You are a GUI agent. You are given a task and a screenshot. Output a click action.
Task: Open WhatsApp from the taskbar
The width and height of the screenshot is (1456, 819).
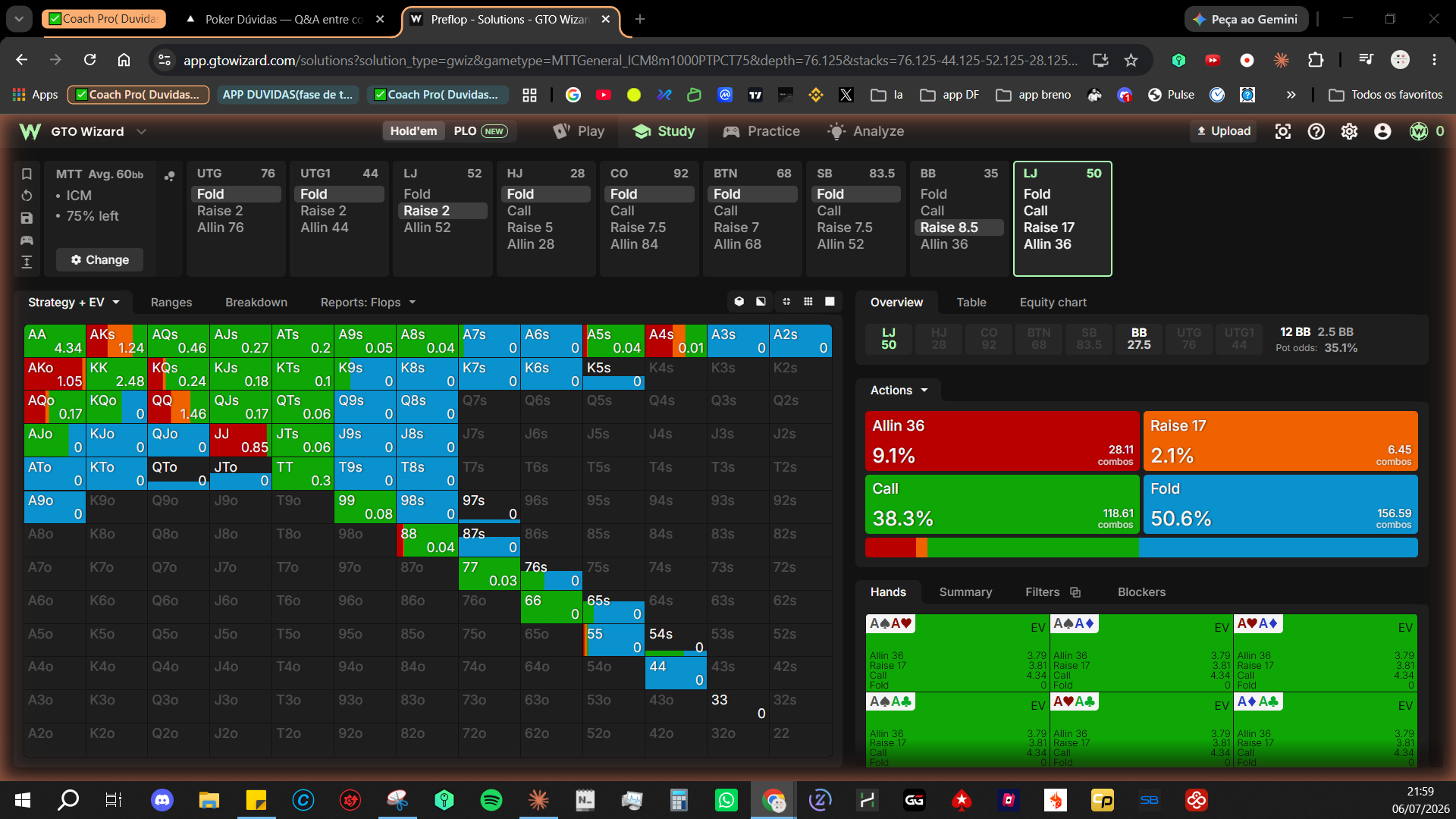point(726,799)
